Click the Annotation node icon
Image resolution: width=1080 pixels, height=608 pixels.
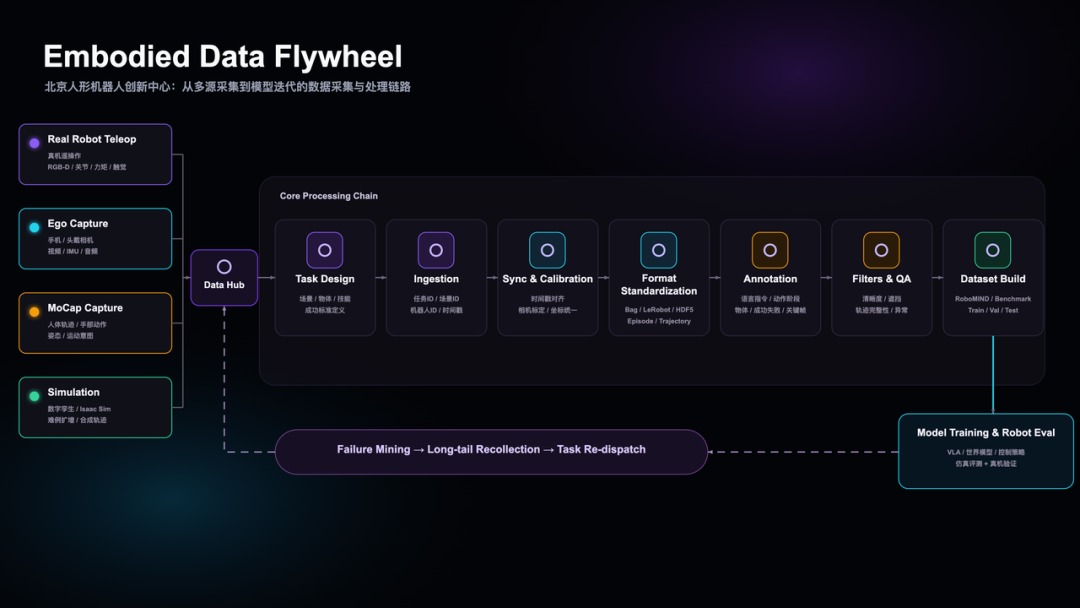tap(770, 250)
